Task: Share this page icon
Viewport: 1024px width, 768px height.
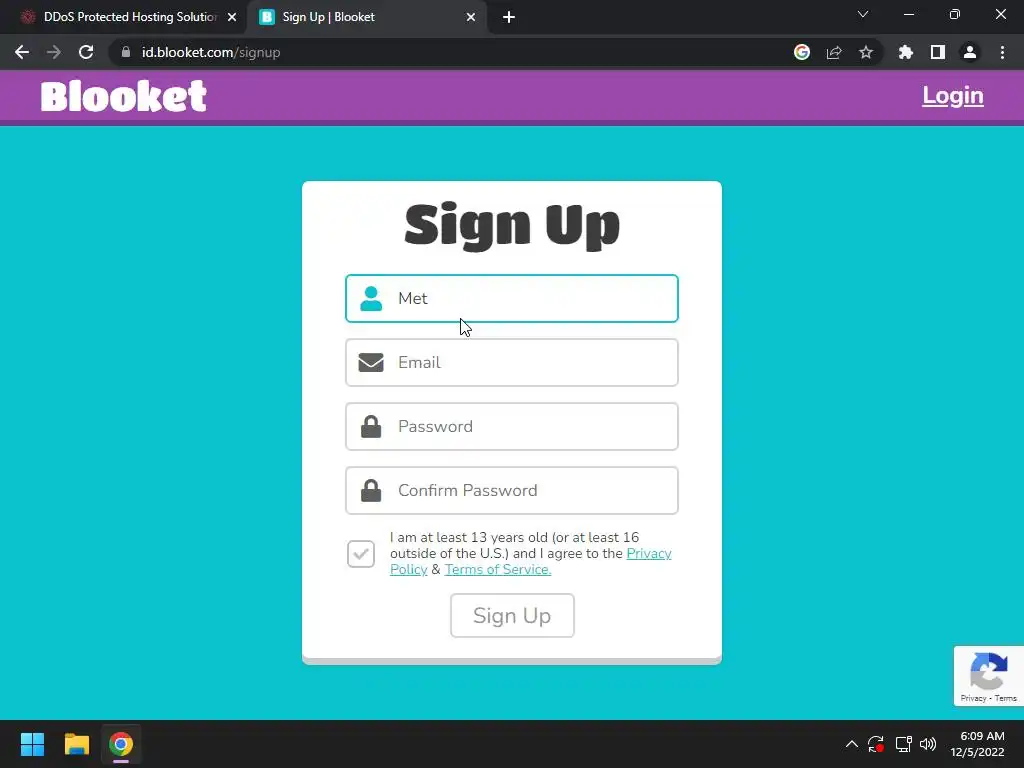Action: [x=834, y=52]
